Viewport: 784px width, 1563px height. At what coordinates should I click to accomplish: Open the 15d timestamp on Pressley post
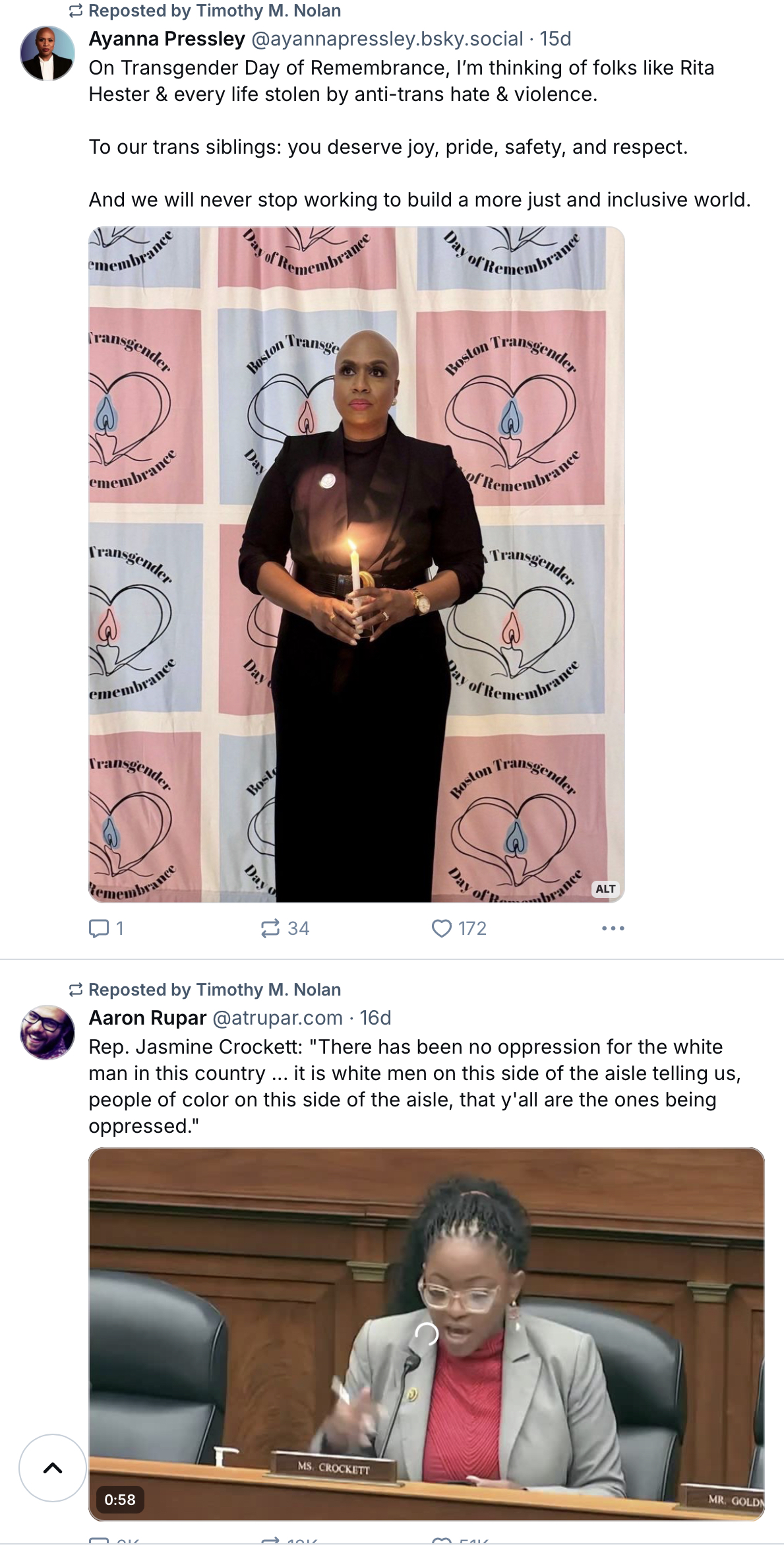click(x=555, y=39)
